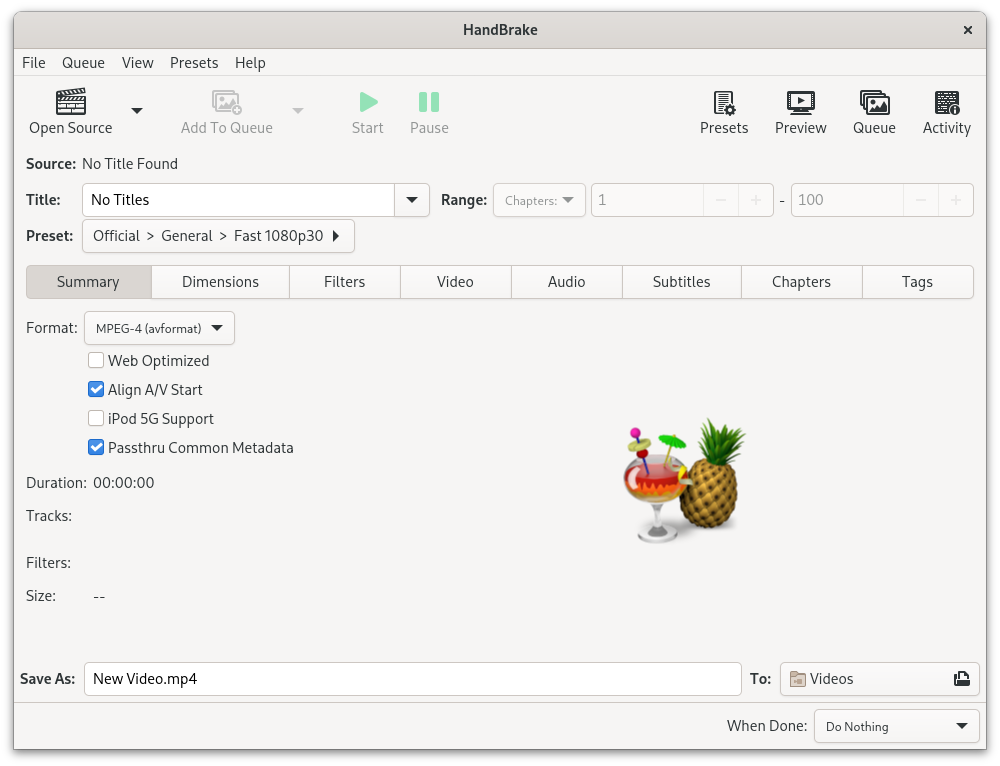The height and width of the screenshot is (766, 1000).
Task: Enable iPod 5G Support checkbox
Action: tap(97, 419)
